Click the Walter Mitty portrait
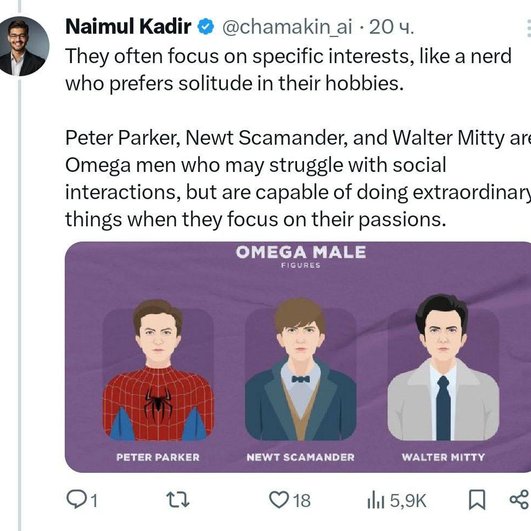Screen dimensions: 531x531 [443, 367]
